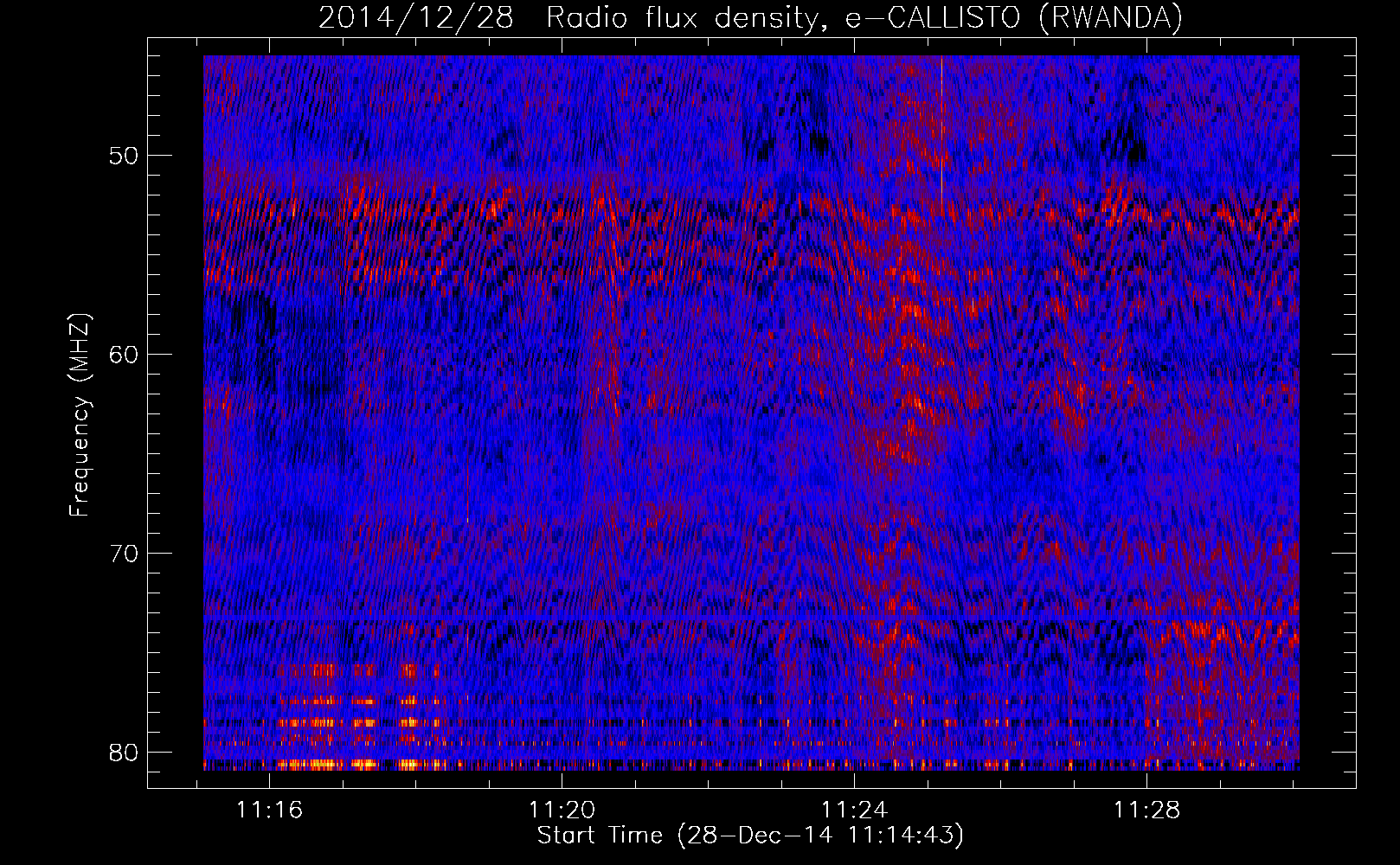Click the plot title mentioning e-CALLISTO (RWANDA)
The image size is (1400, 865).
click(750, 17)
